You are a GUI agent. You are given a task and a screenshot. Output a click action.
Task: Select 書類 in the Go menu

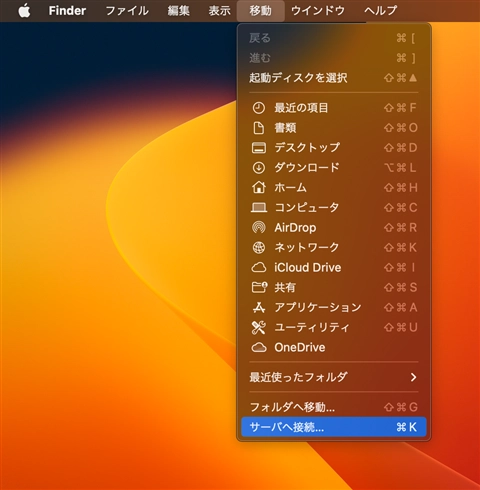334,128
